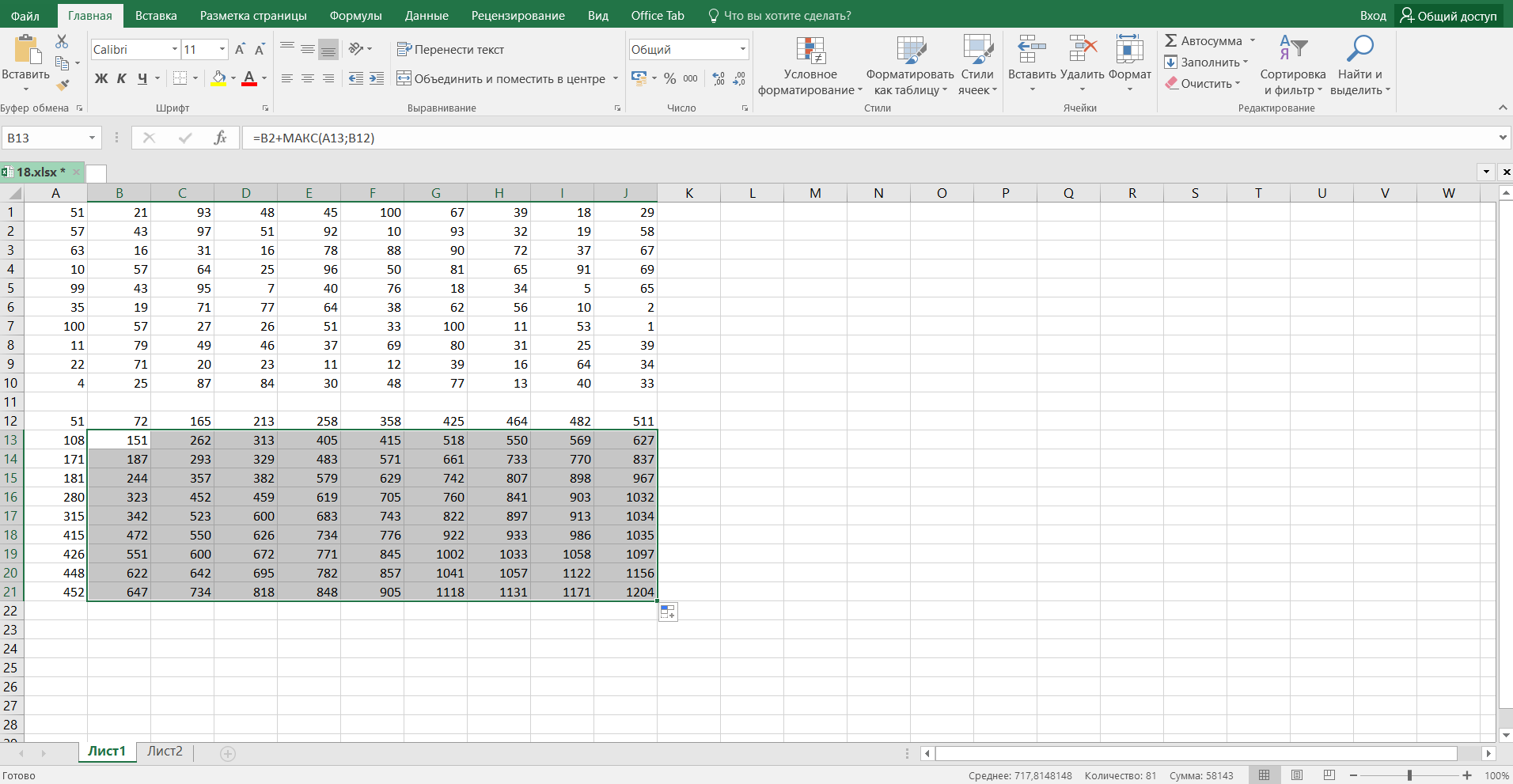The height and width of the screenshot is (784, 1513).
Task: Toggle bottom vertical alignment
Action: click(x=328, y=49)
